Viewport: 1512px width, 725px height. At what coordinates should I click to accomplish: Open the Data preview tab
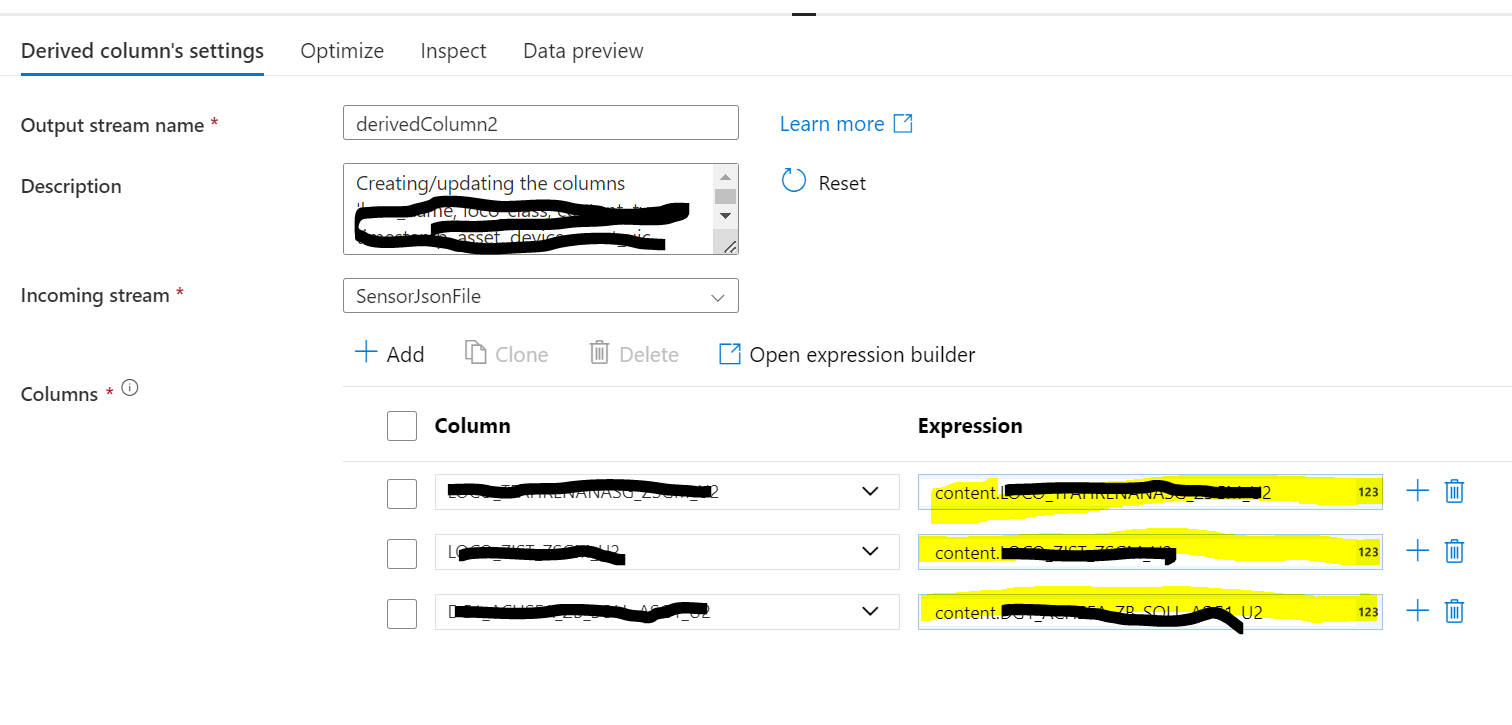click(582, 50)
